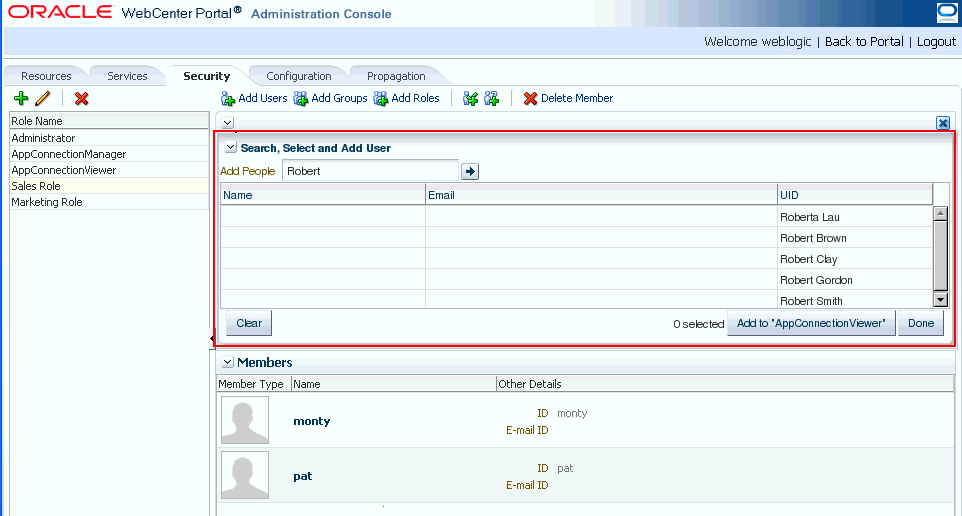The image size is (962, 516).
Task: Click the pencil edit role icon
Action: (x=43, y=98)
